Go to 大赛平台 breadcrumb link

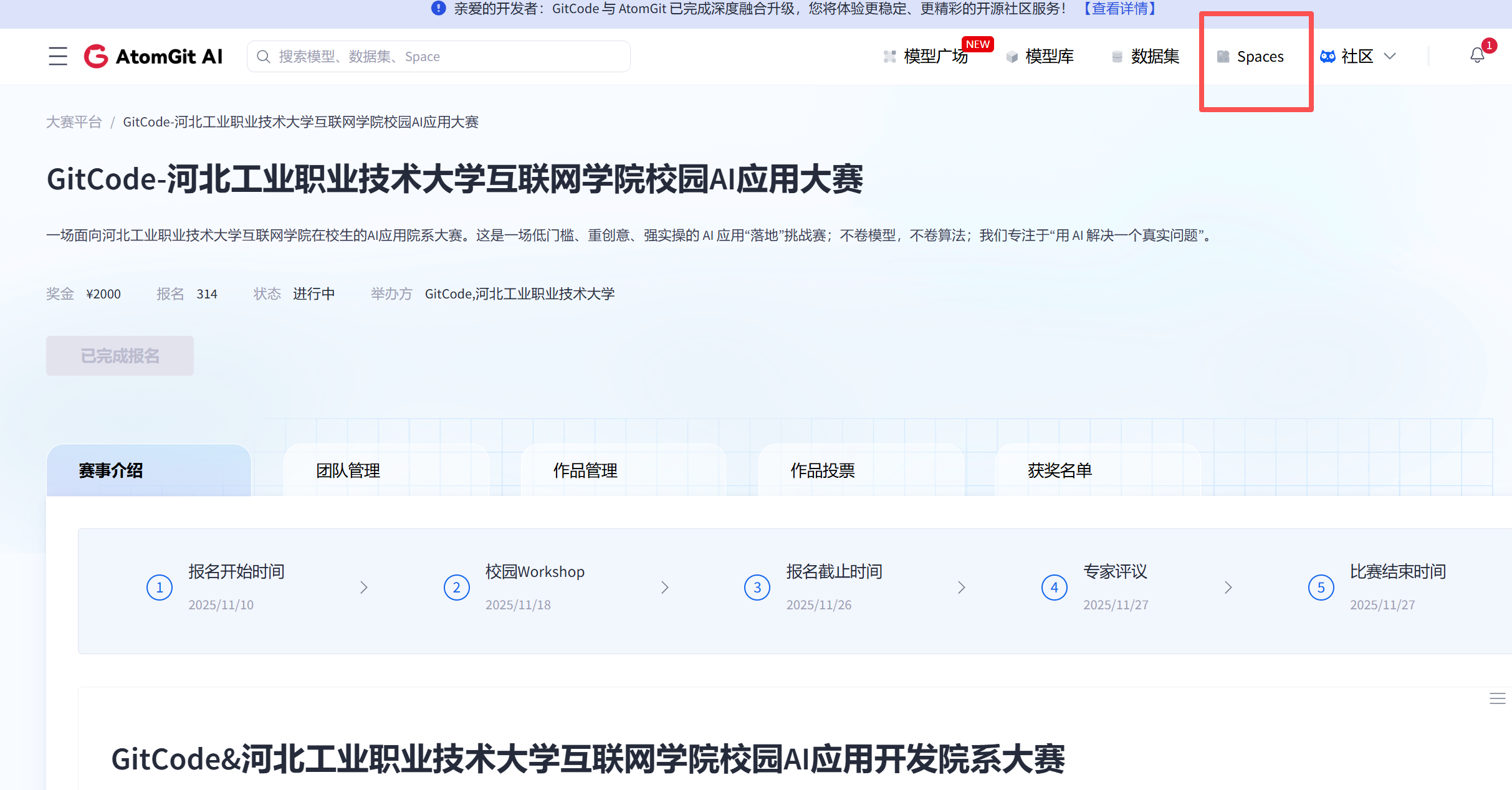(74, 122)
